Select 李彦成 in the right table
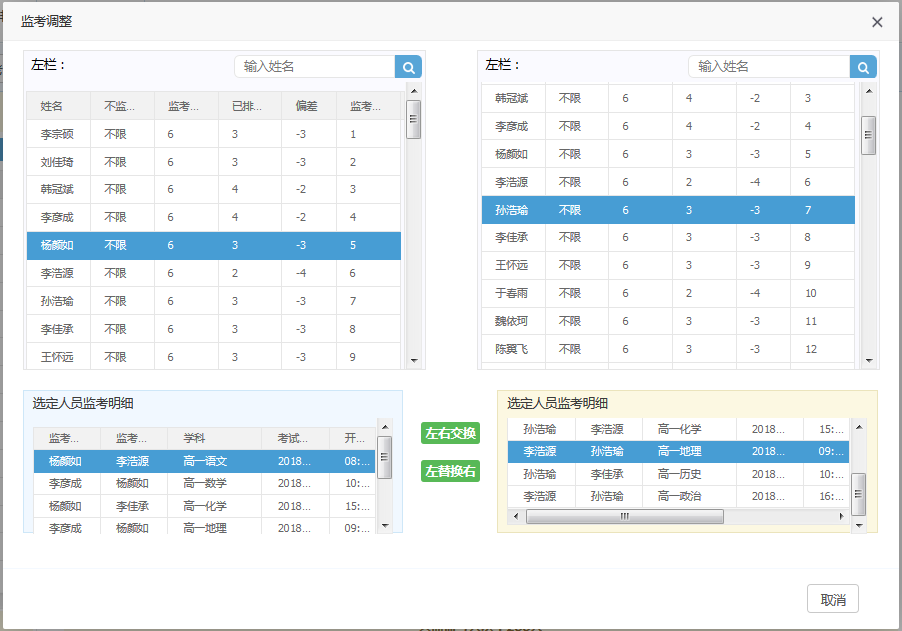Image resolution: width=902 pixels, height=631 pixels. click(x=668, y=126)
